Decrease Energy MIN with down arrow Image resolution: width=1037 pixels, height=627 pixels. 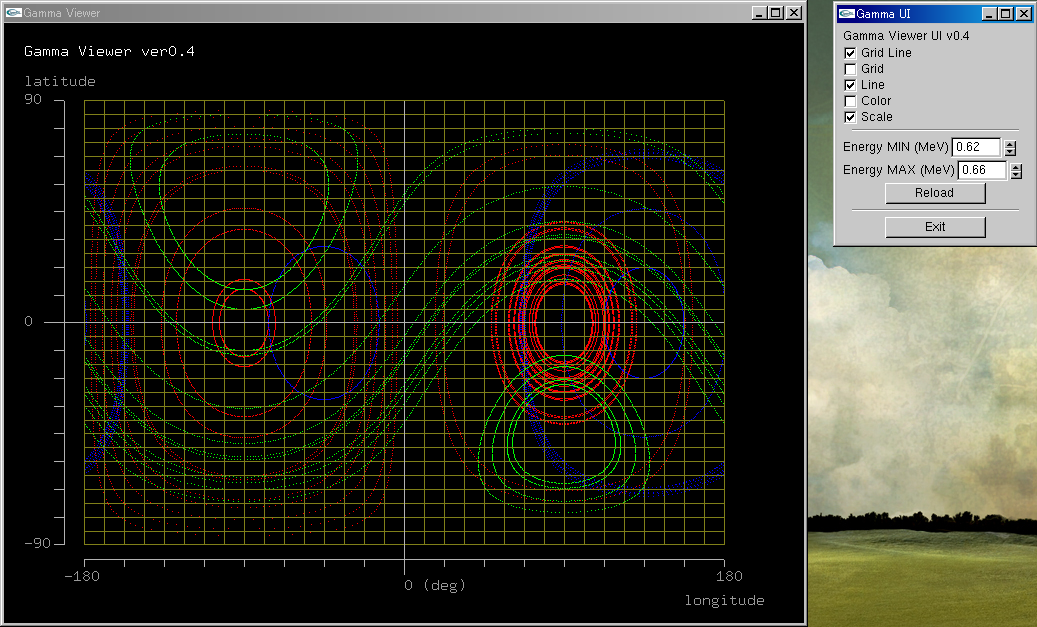[x=1010, y=152]
